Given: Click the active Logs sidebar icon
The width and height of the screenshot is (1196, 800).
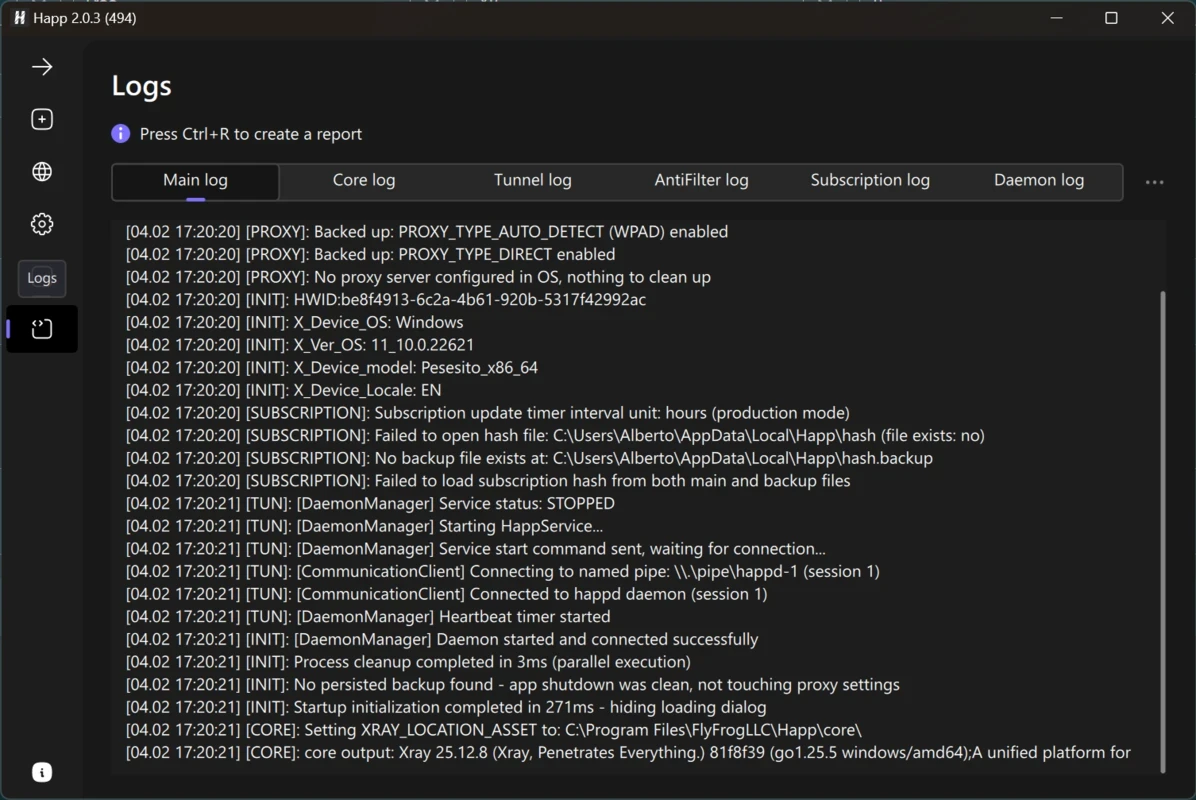Looking at the screenshot, I should pos(42,329).
